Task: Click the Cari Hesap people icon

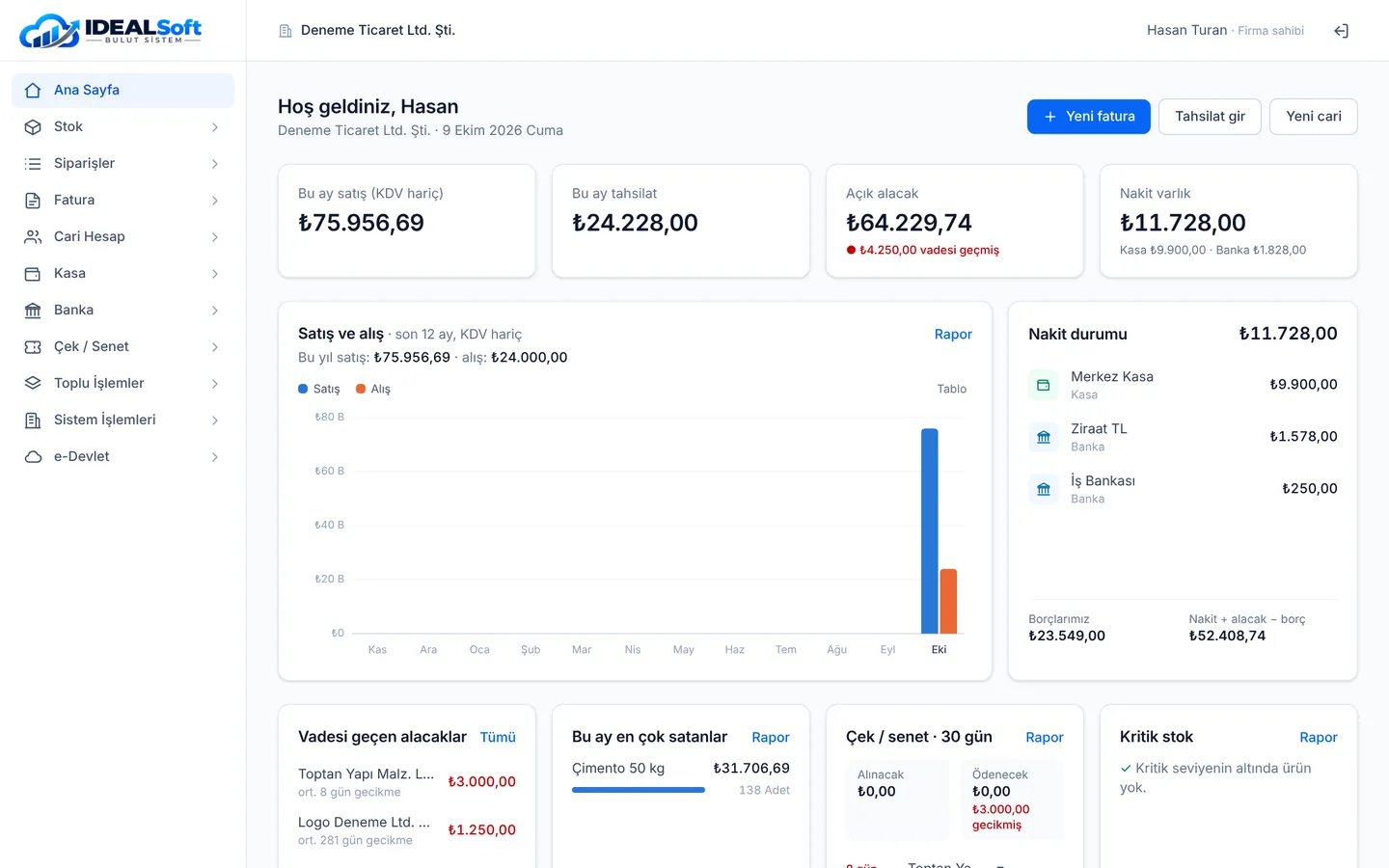Action: [33, 236]
